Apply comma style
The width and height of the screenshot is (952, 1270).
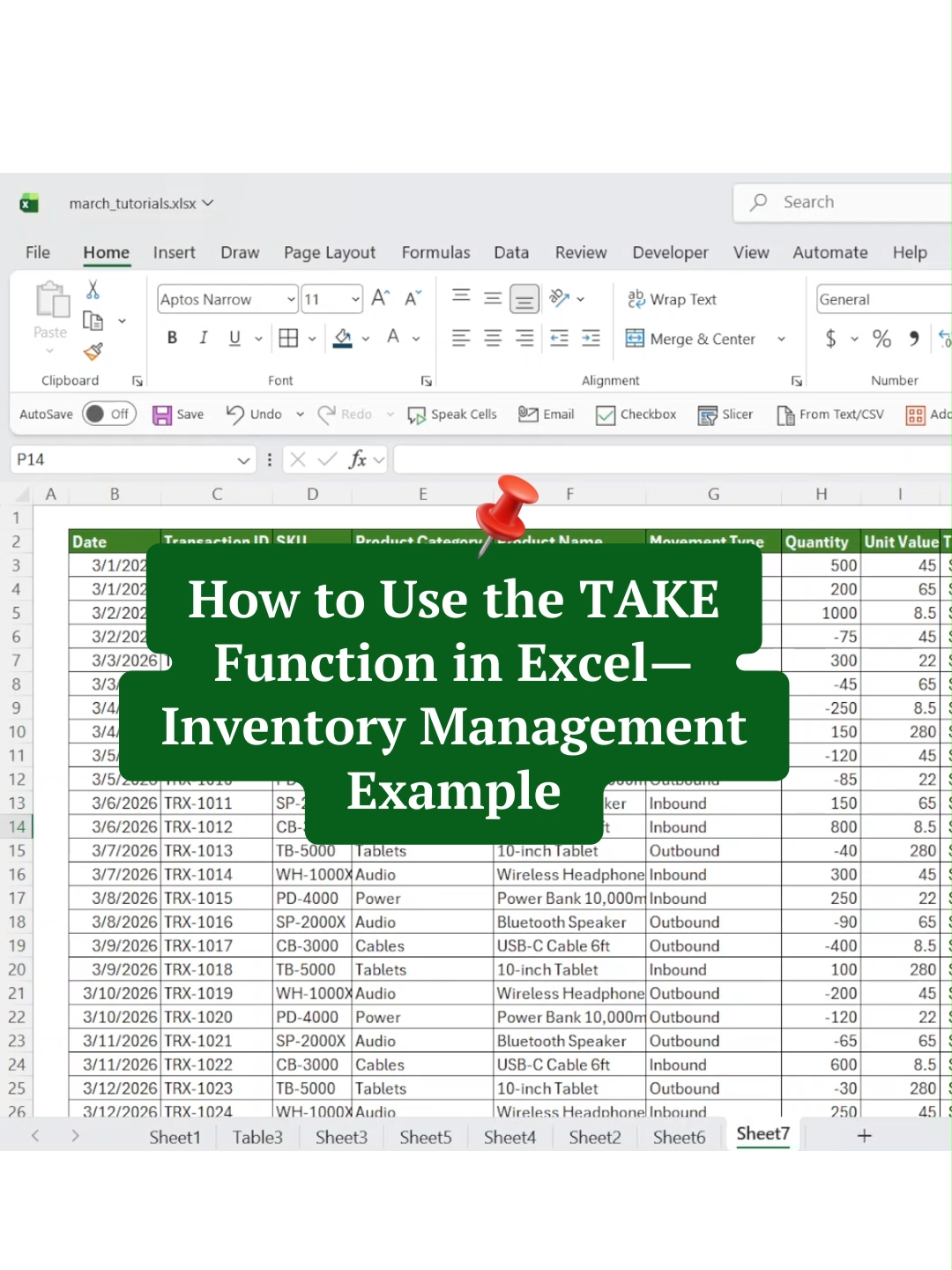click(x=914, y=339)
